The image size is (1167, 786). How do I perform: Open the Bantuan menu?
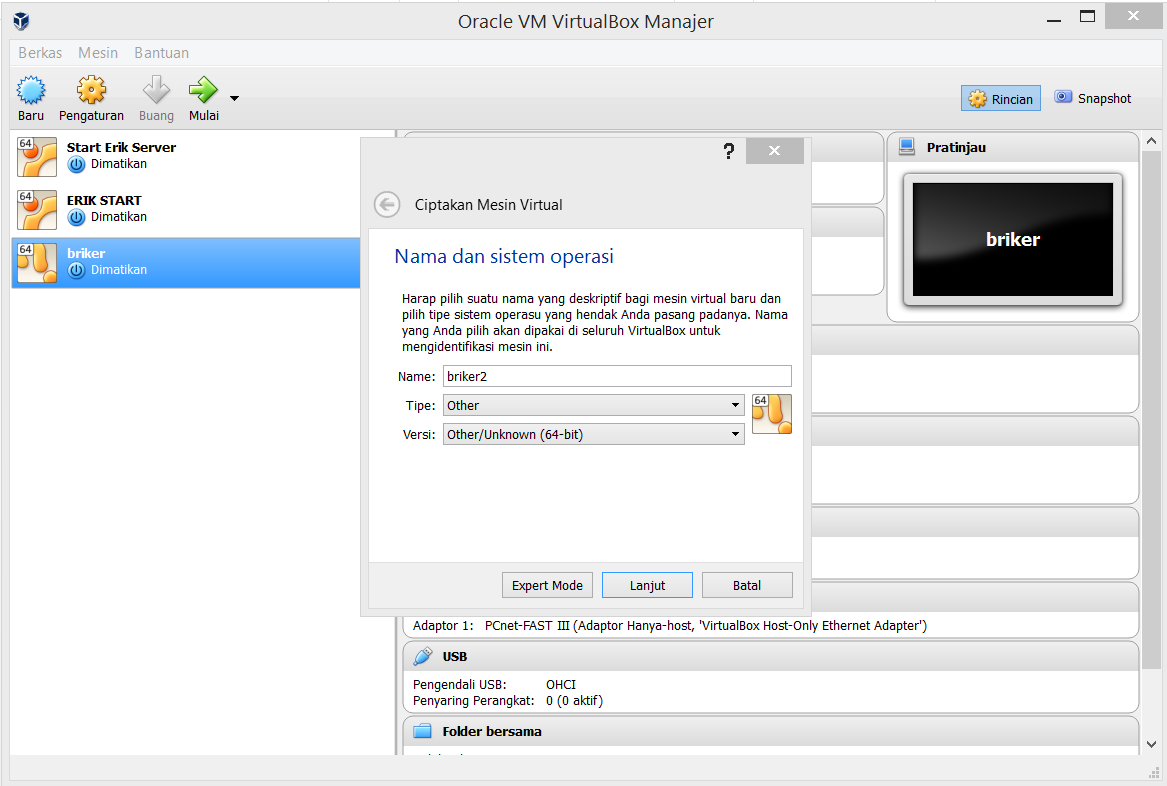[x=162, y=53]
